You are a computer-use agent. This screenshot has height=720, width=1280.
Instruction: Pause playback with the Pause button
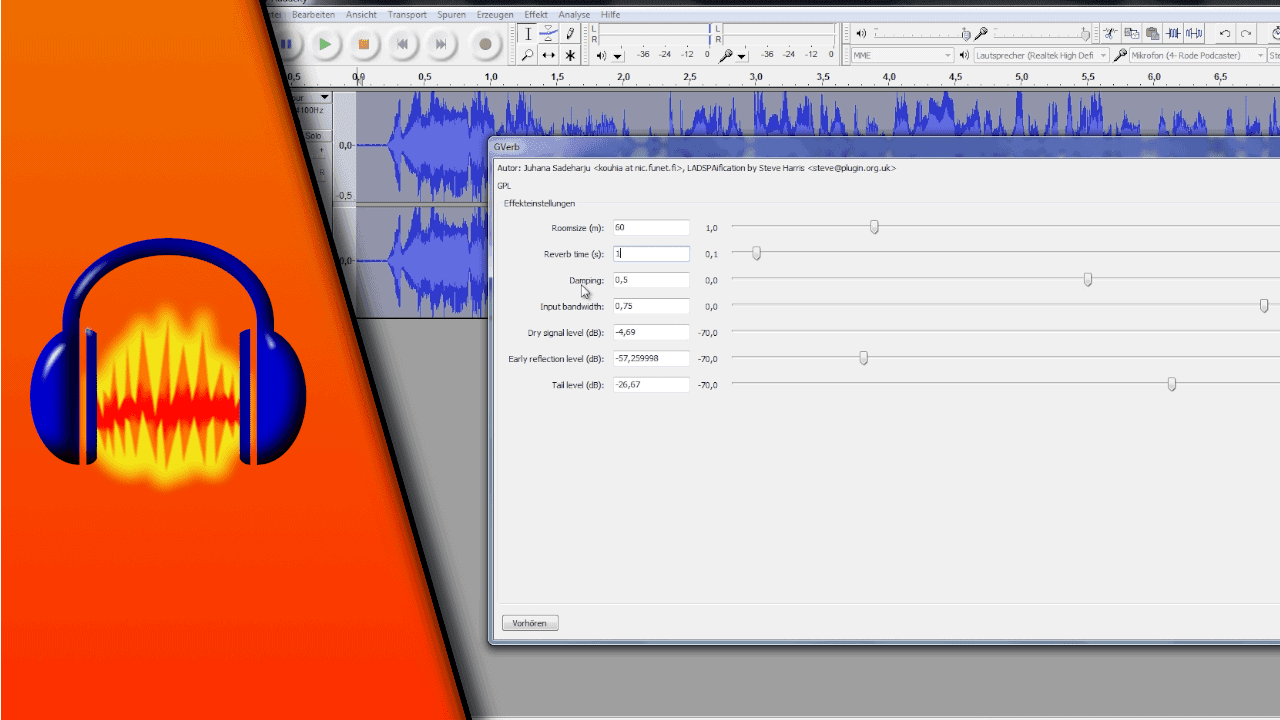[x=286, y=44]
